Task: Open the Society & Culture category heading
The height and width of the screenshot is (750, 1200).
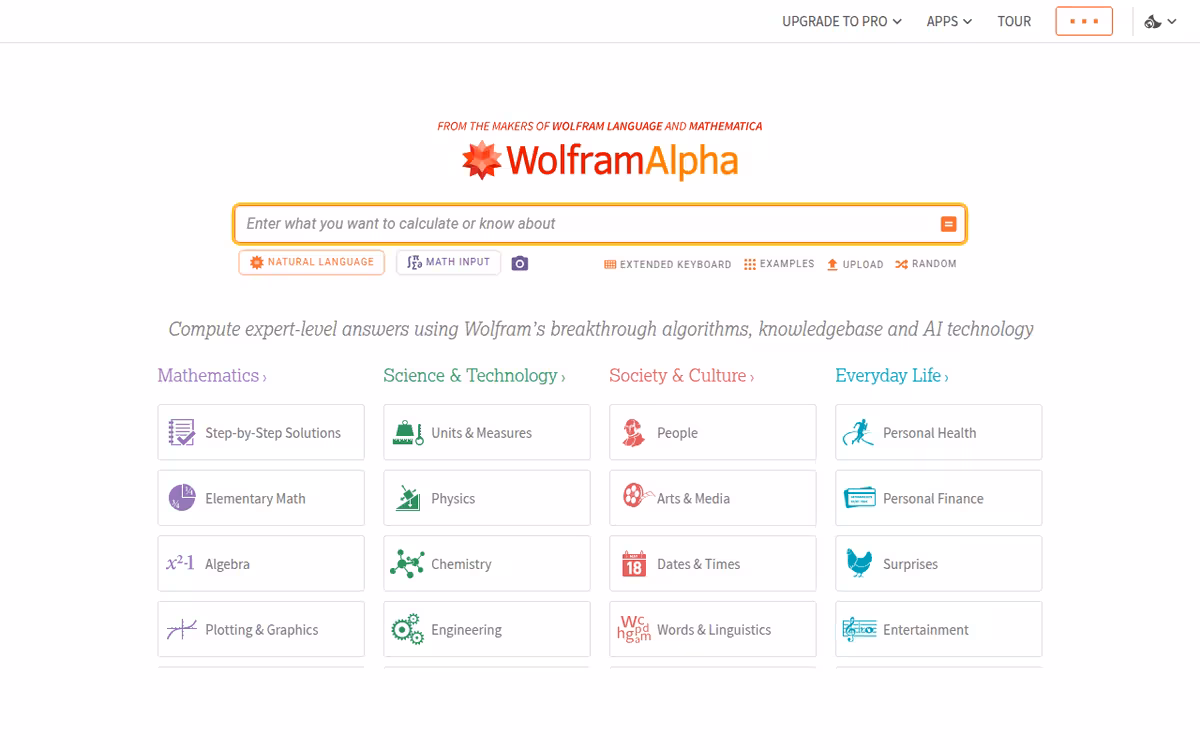Action: (x=681, y=376)
